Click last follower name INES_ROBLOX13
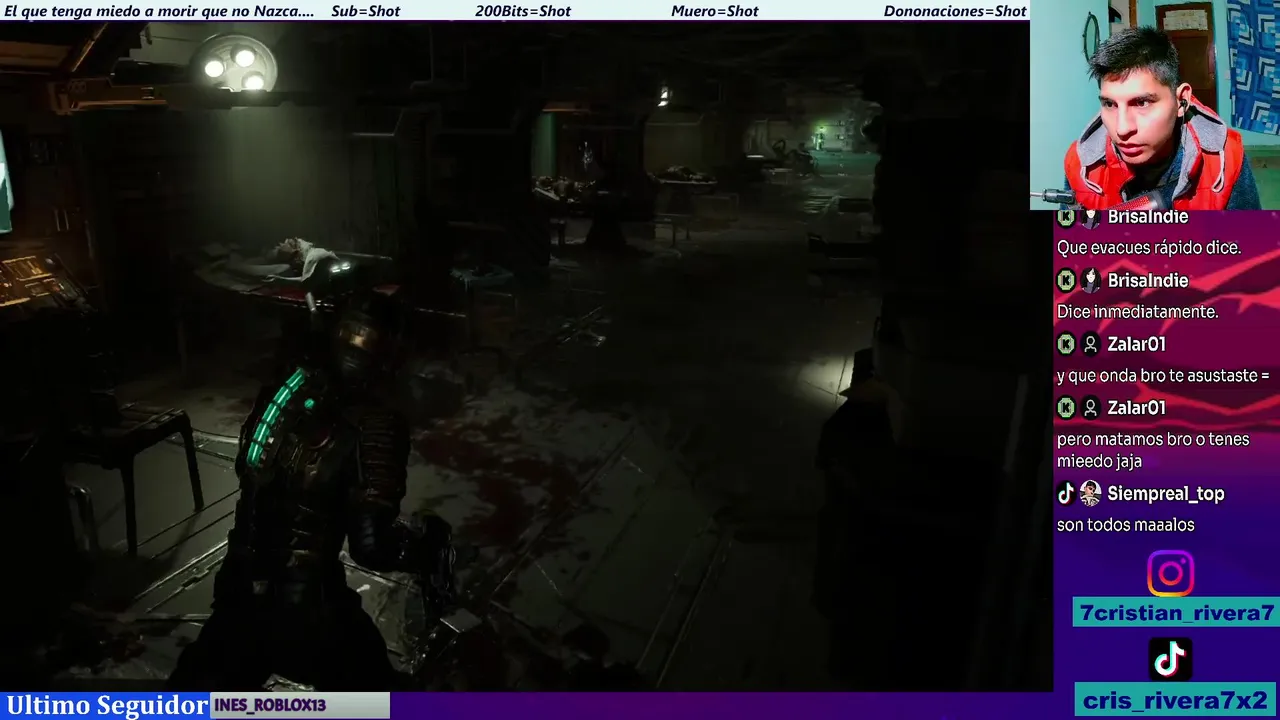This screenshot has height=720, width=1280. coord(270,705)
